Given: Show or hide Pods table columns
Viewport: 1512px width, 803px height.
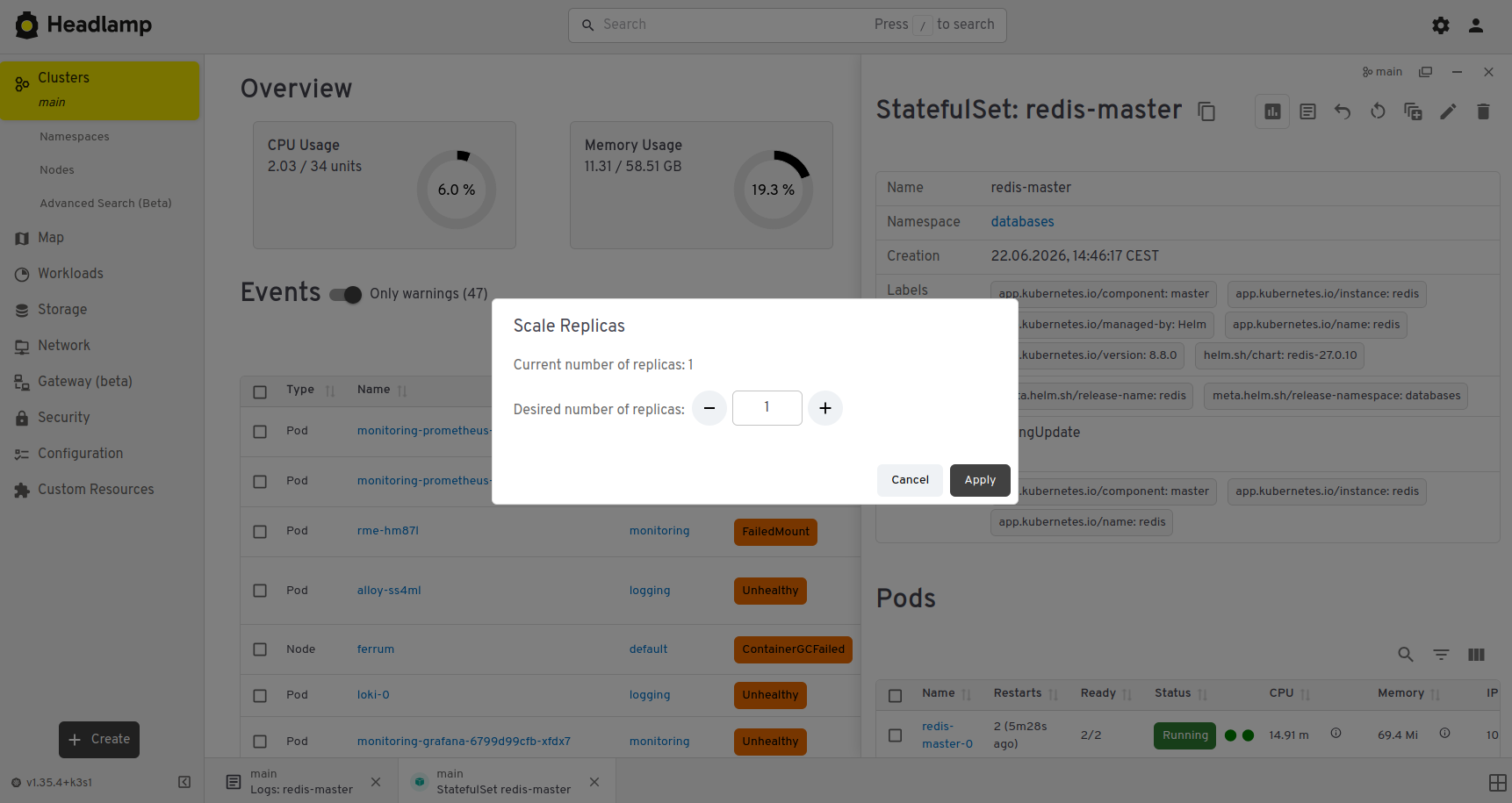Looking at the screenshot, I should point(1476,655).
